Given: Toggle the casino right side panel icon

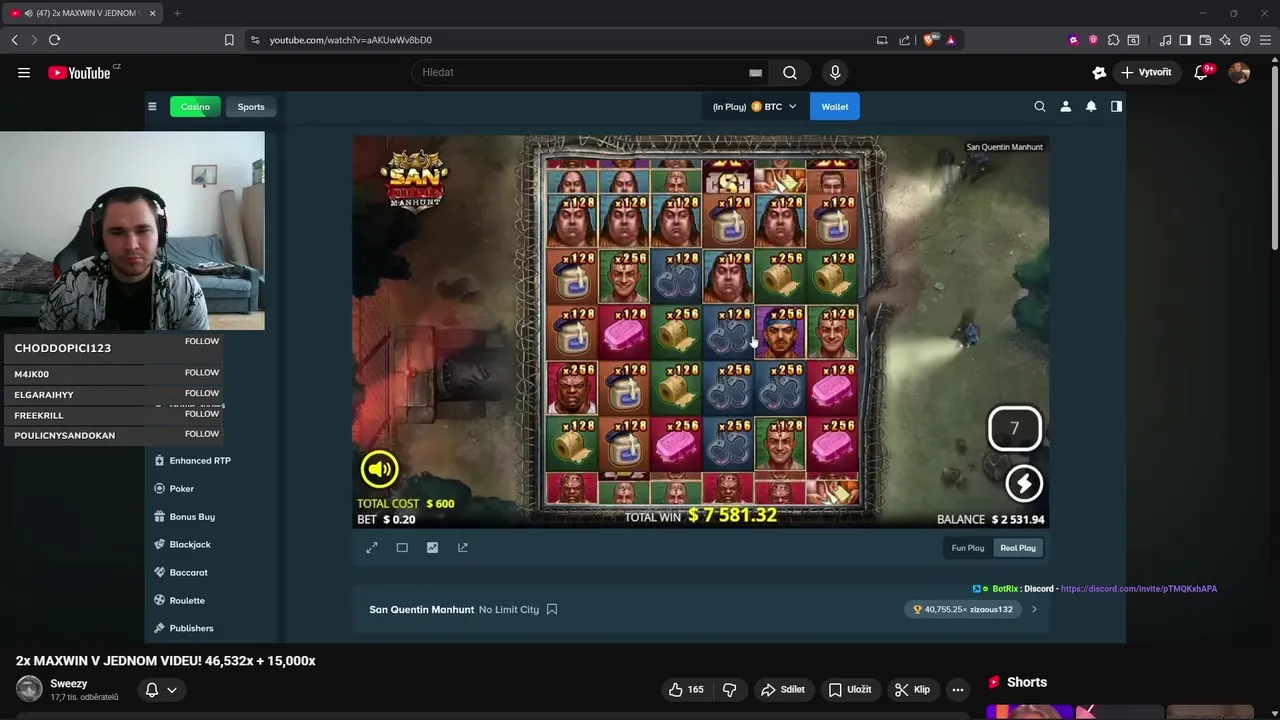Looking at the screenshot, I should 1116,107.
